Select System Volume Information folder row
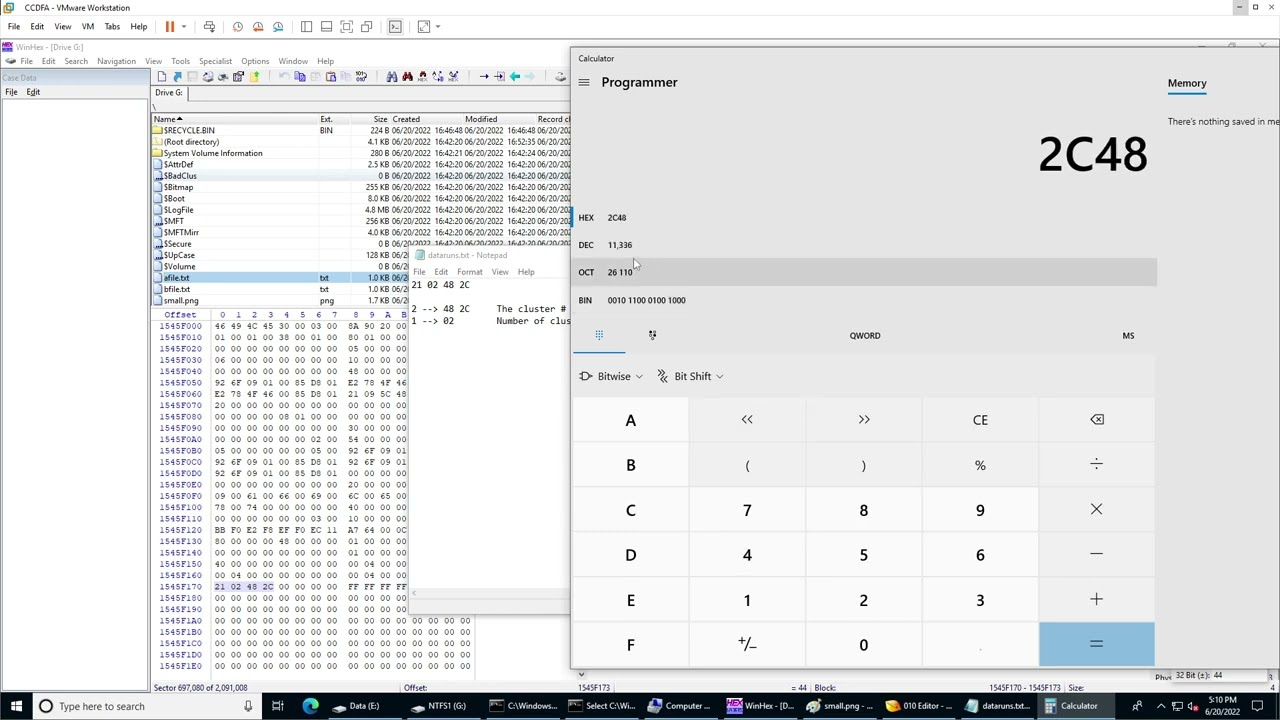This screenshot has width=1280, height=720. (361, 153)
